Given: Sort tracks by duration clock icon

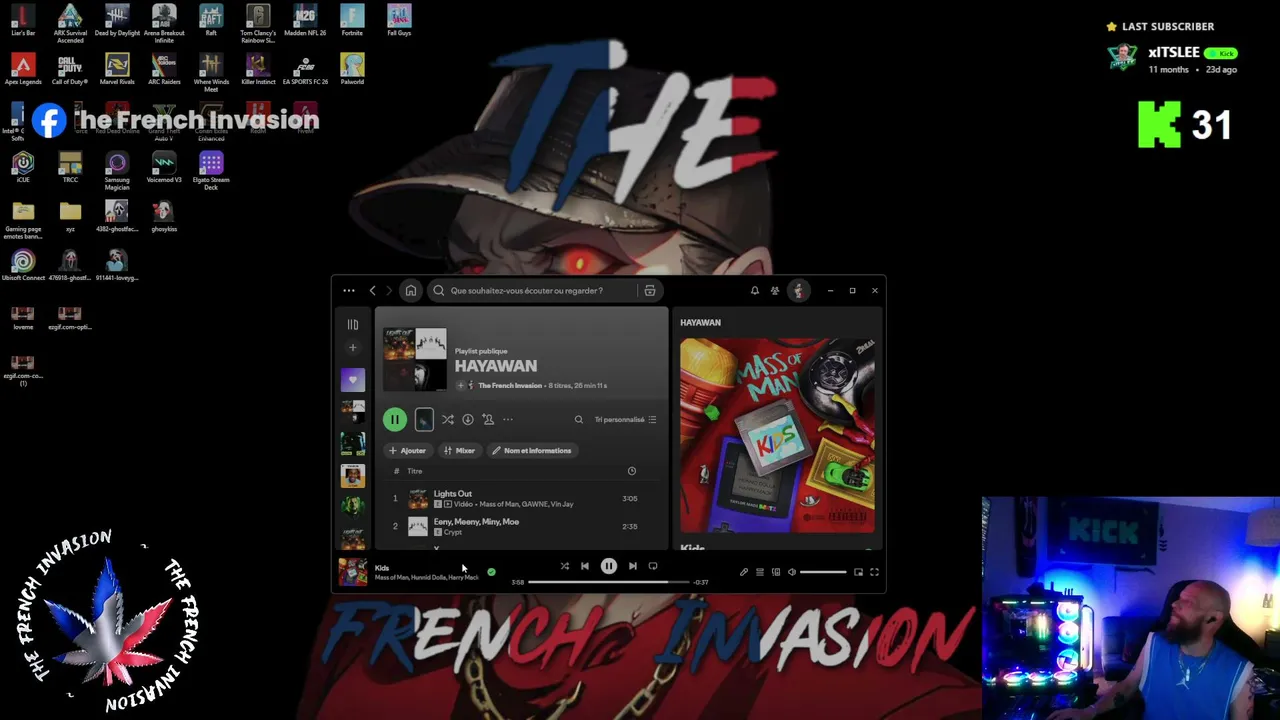Looking at the screenshot, I should (x=632, y=471).
